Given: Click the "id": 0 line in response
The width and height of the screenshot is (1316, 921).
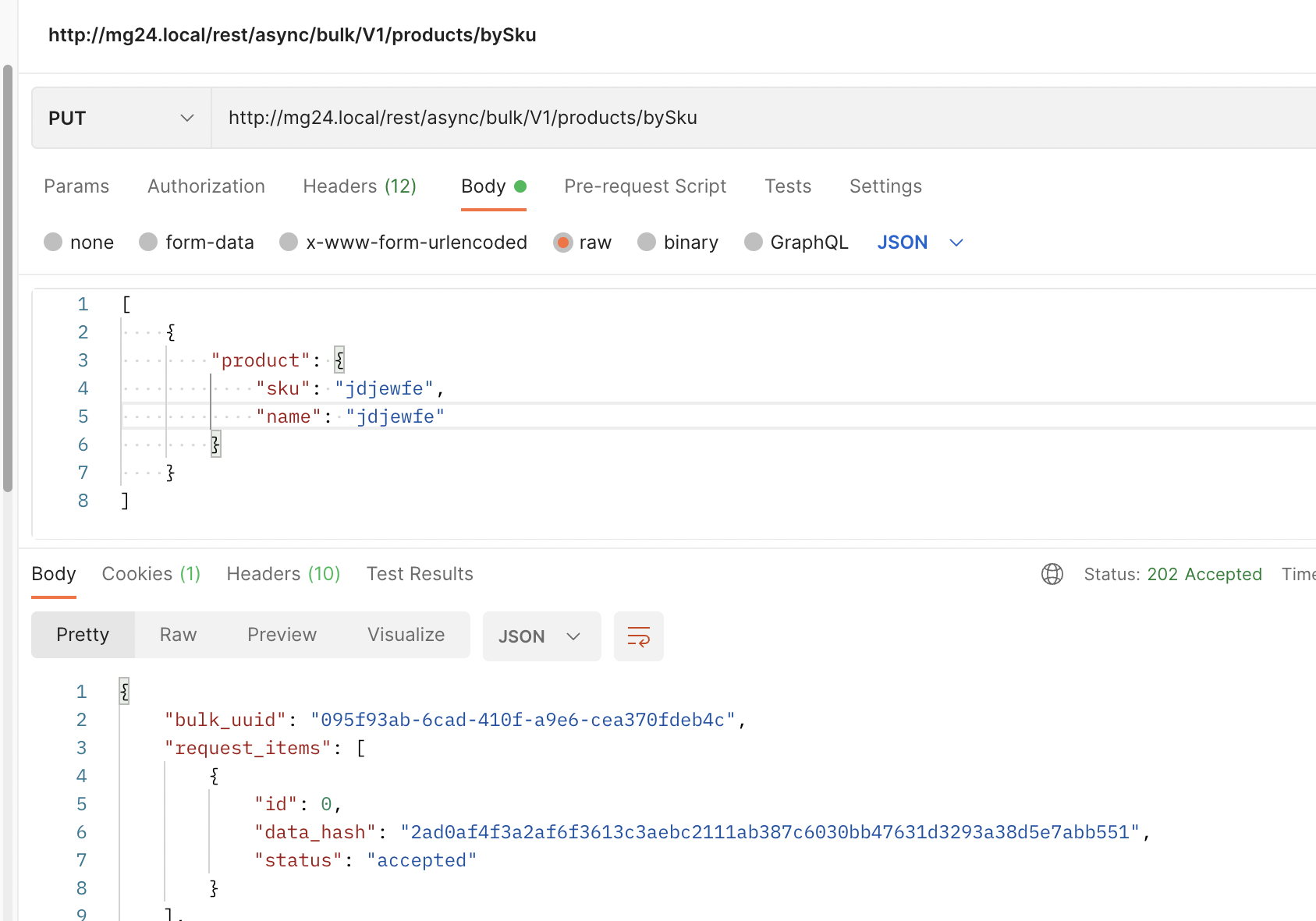Looking at the screenshot, I should (x=298, y=804).
